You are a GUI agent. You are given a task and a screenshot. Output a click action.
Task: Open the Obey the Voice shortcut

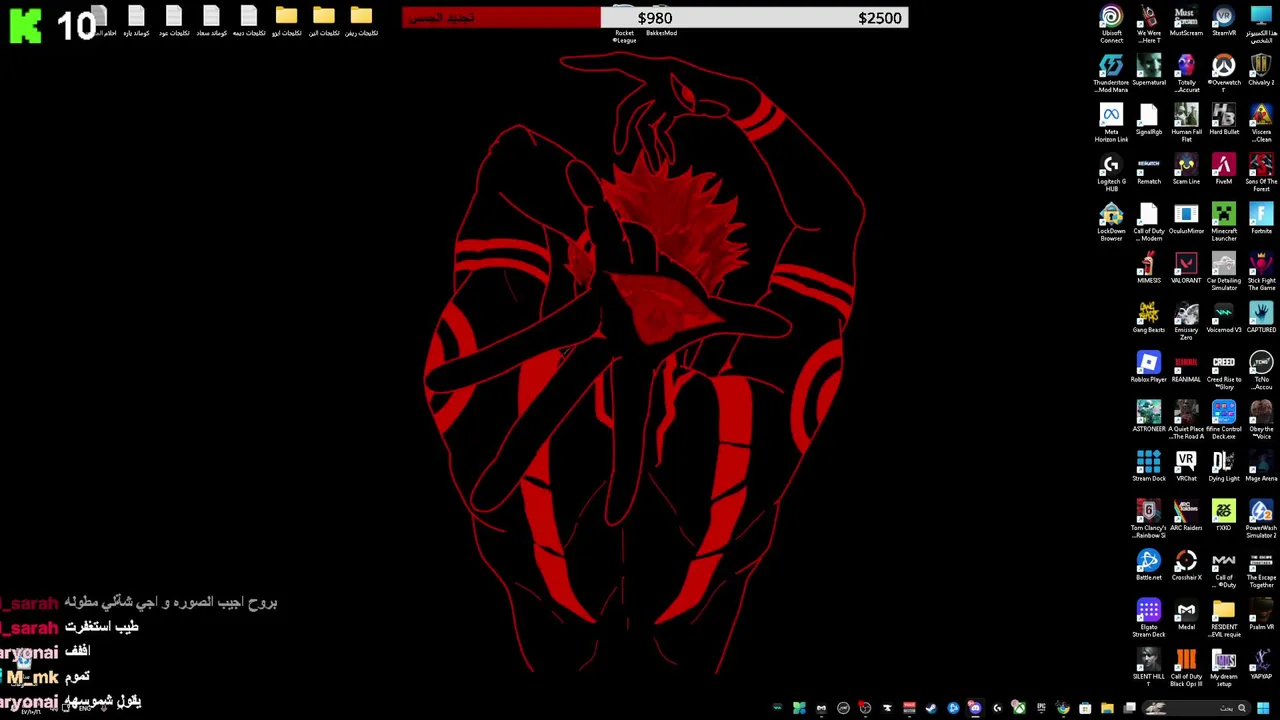click(1261, 420)
